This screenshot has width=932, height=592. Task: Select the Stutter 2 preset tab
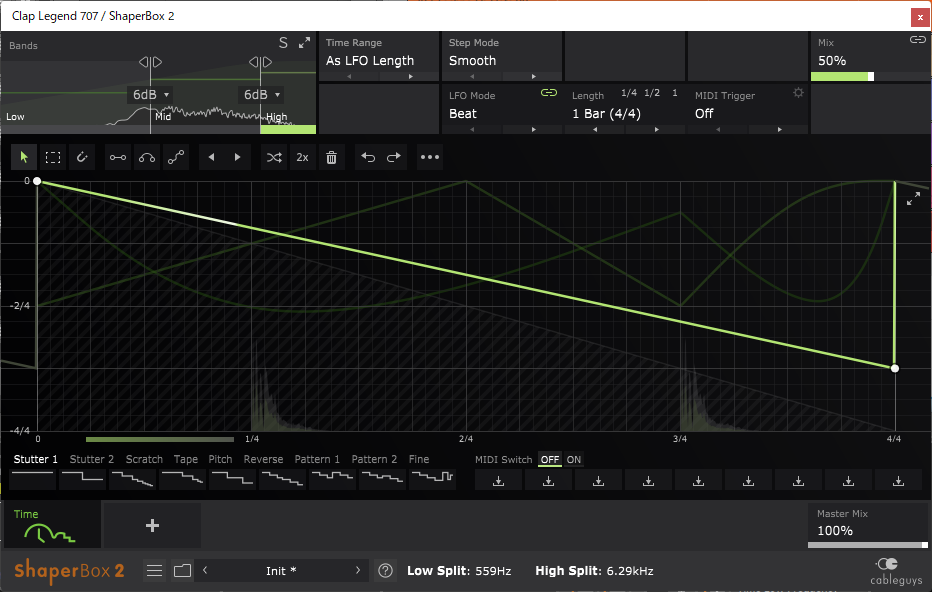(92, 459)
